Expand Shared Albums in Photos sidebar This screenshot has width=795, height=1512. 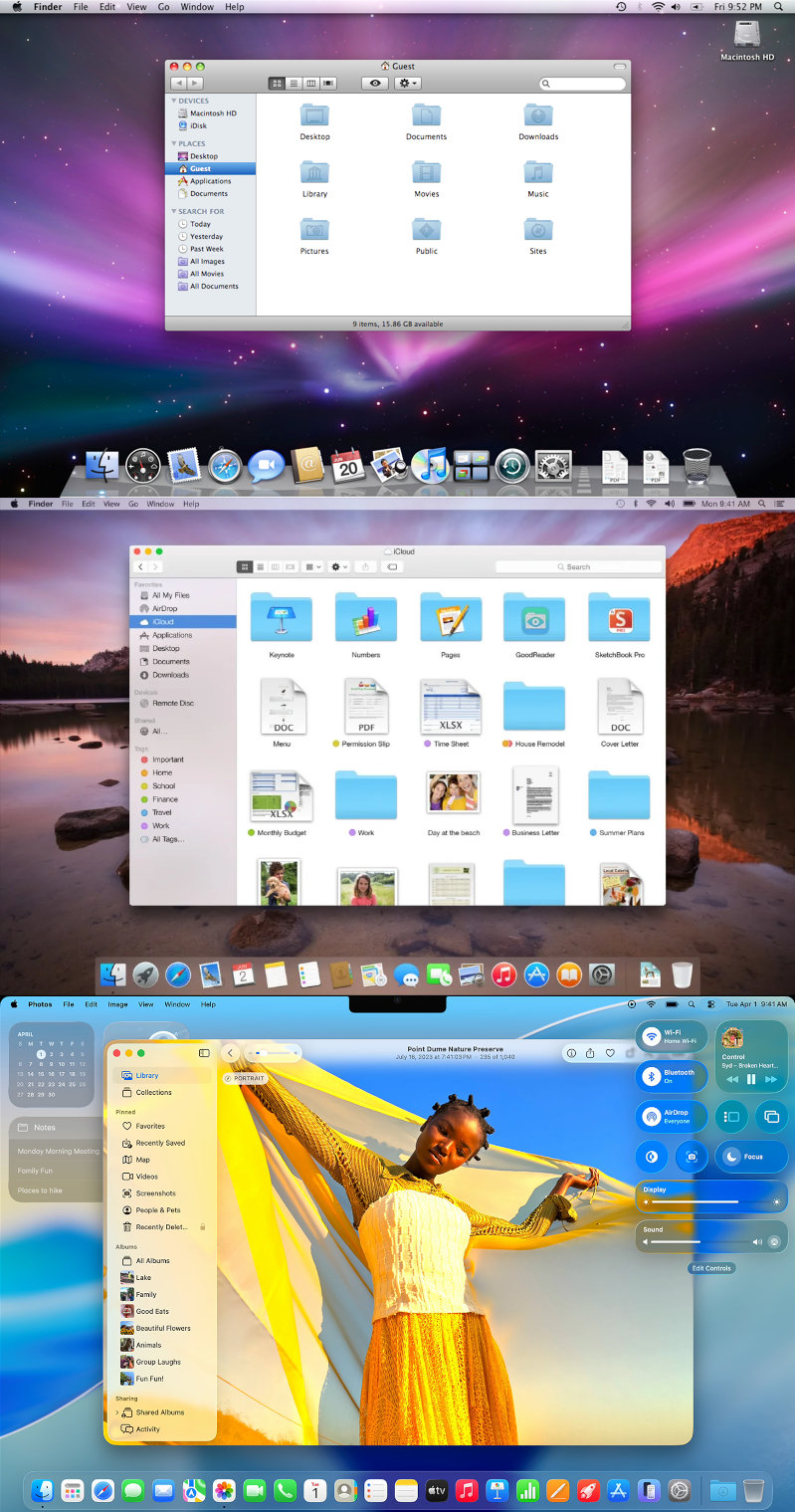(117, 1412)
